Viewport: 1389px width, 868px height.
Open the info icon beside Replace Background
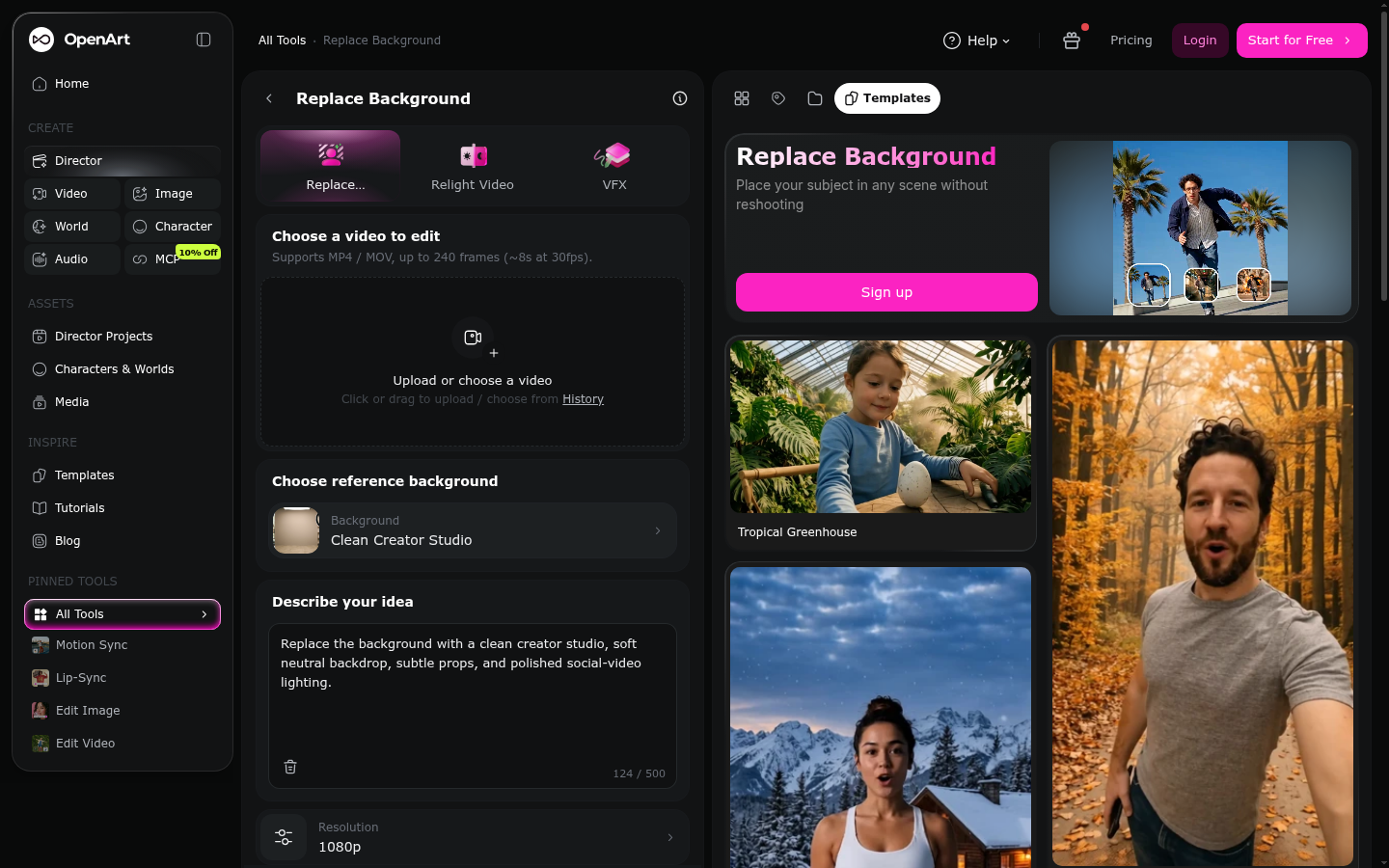click(680, 98)
